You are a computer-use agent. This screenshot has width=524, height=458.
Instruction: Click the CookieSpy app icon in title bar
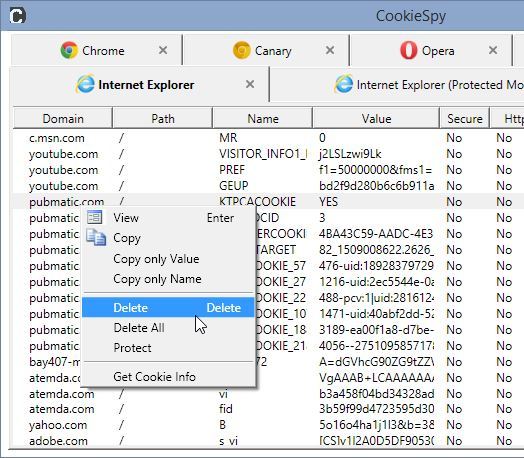click(x=18, y=15)
